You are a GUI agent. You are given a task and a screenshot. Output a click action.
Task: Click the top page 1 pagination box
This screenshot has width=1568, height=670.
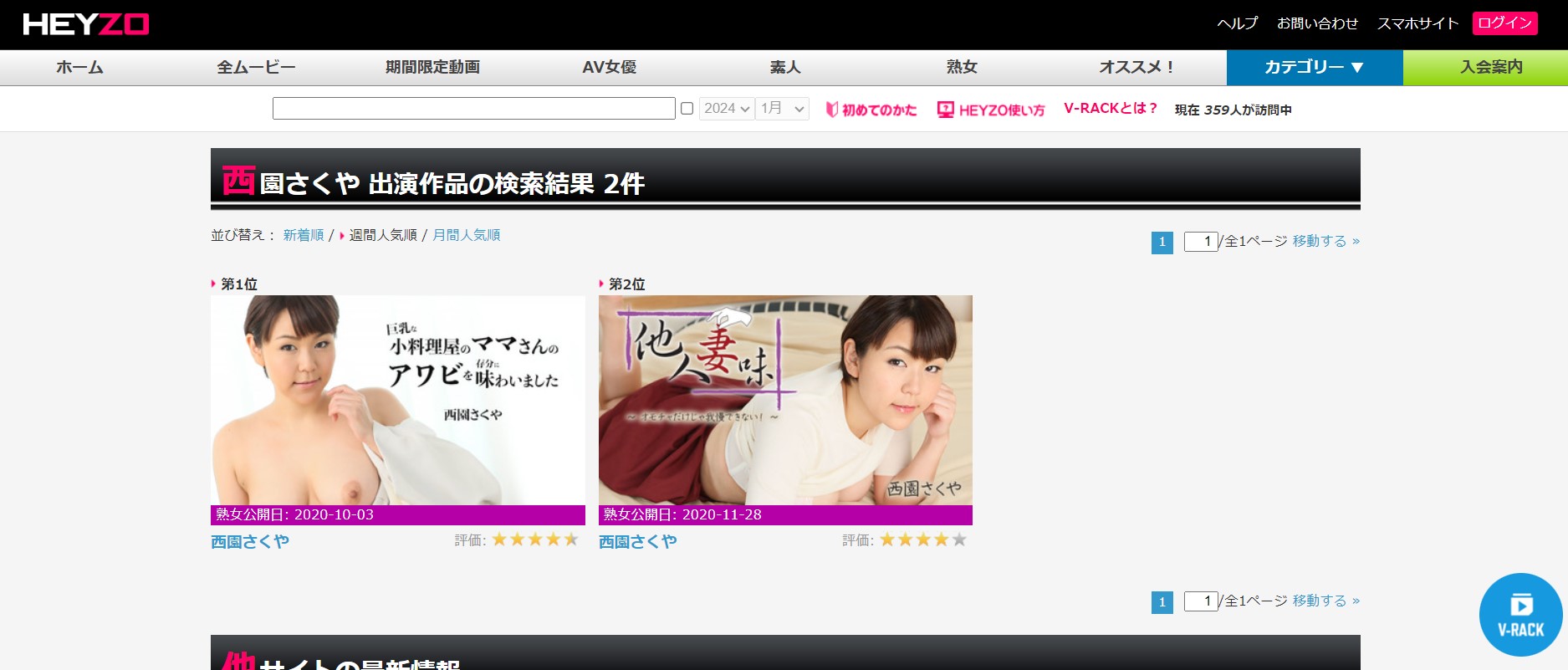pos(1162,242)
